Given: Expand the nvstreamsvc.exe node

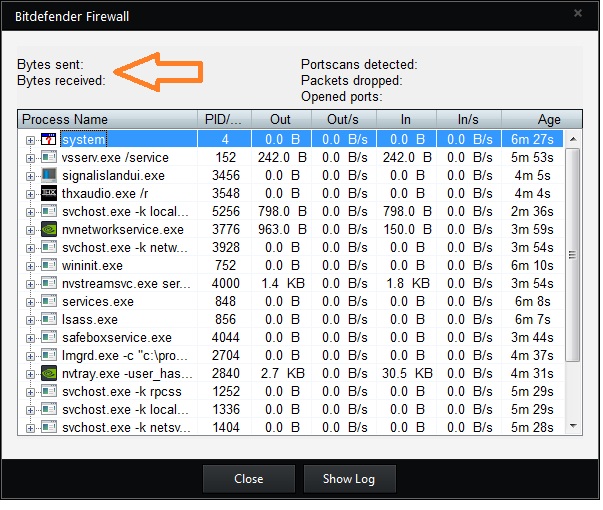Looking at the screenshot, I should [30, 285].
